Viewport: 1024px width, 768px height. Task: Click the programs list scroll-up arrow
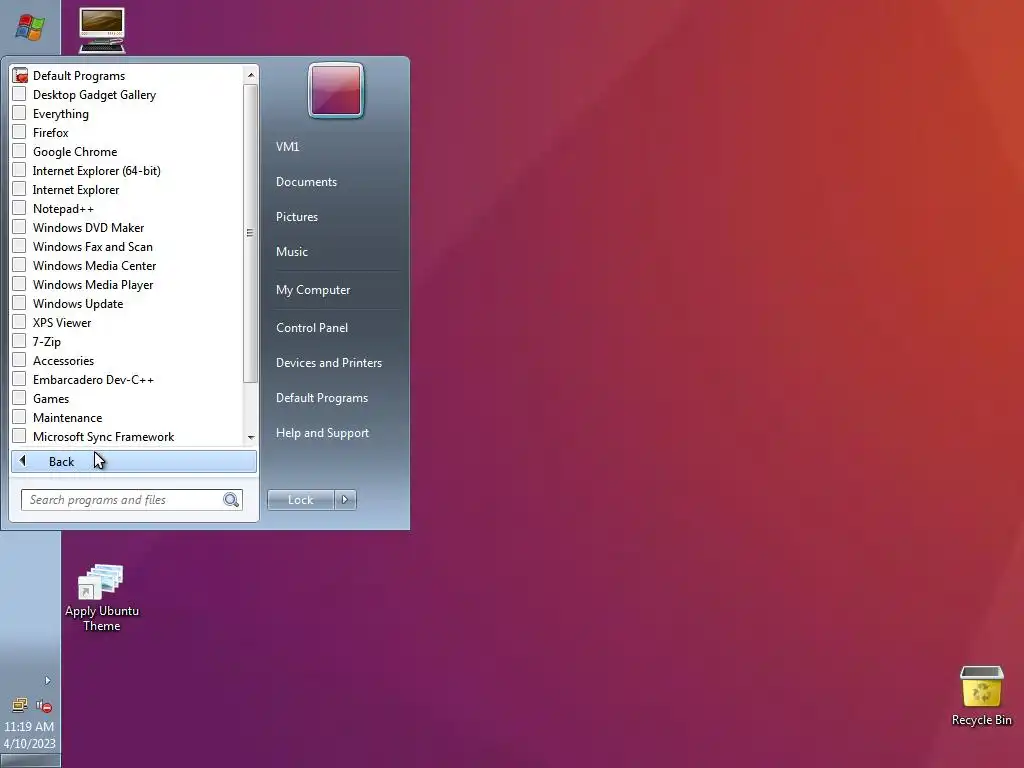pos(251,75)
